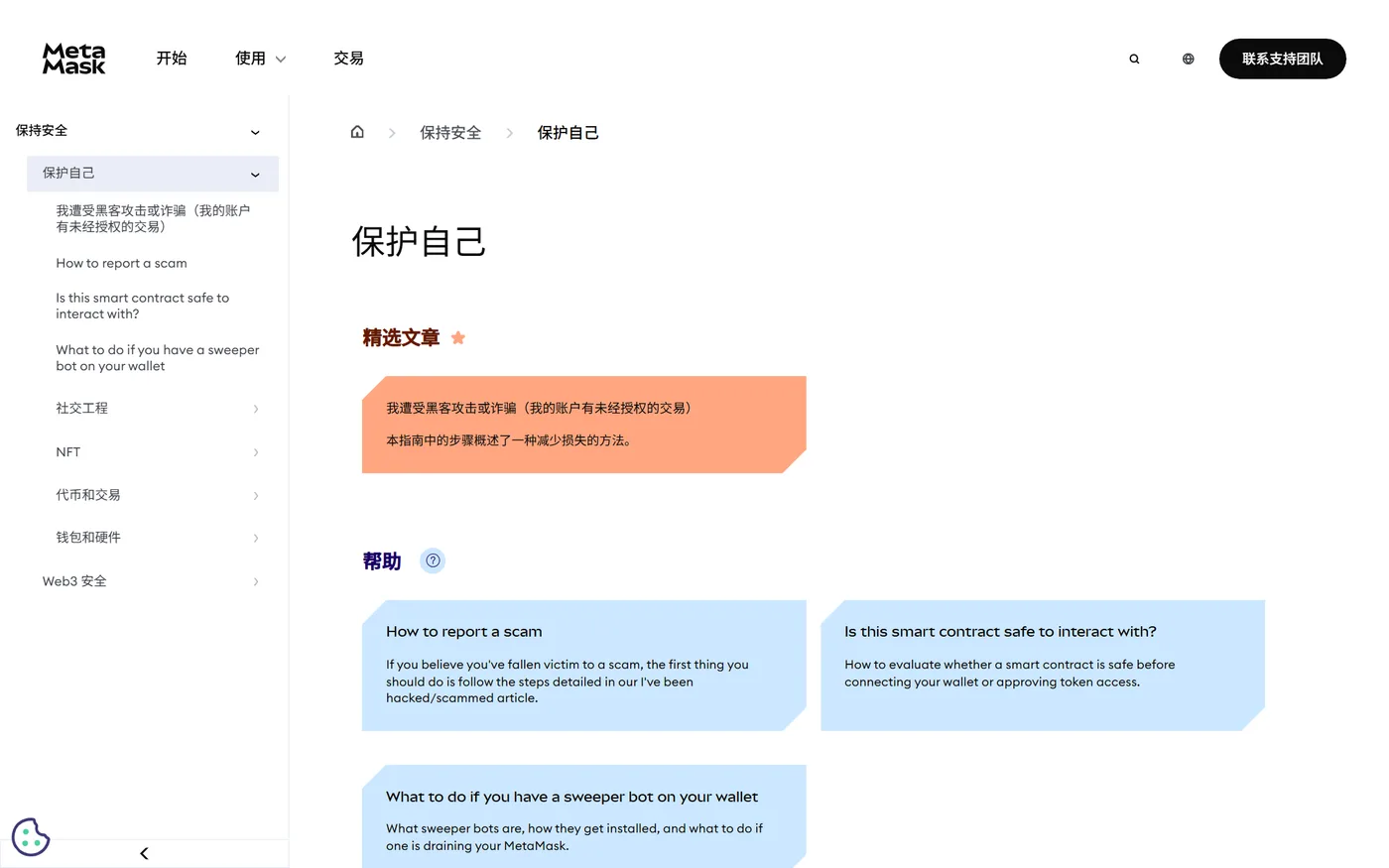Open the search magnifier icon
Screen dimensions: 1389x868
[x=1134, y=59]
